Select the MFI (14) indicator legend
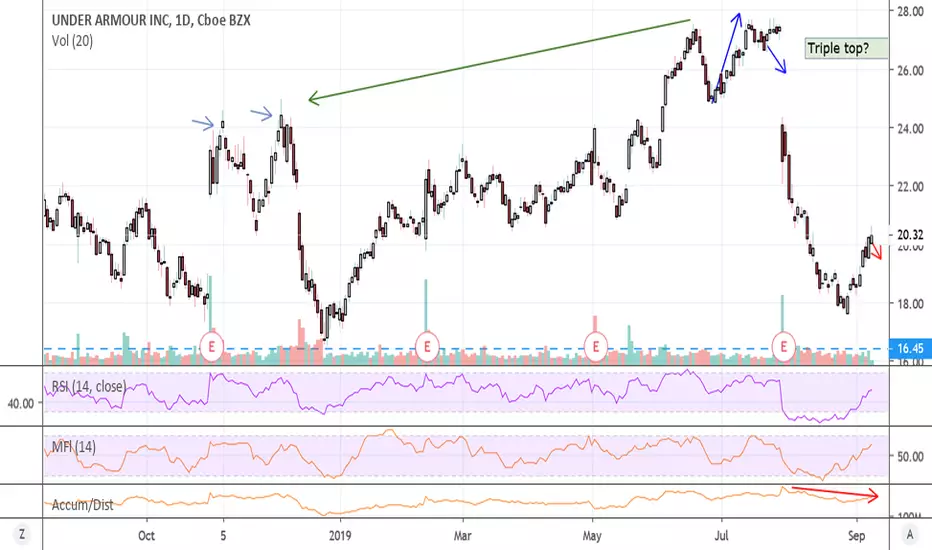 (x=73, y=447)
